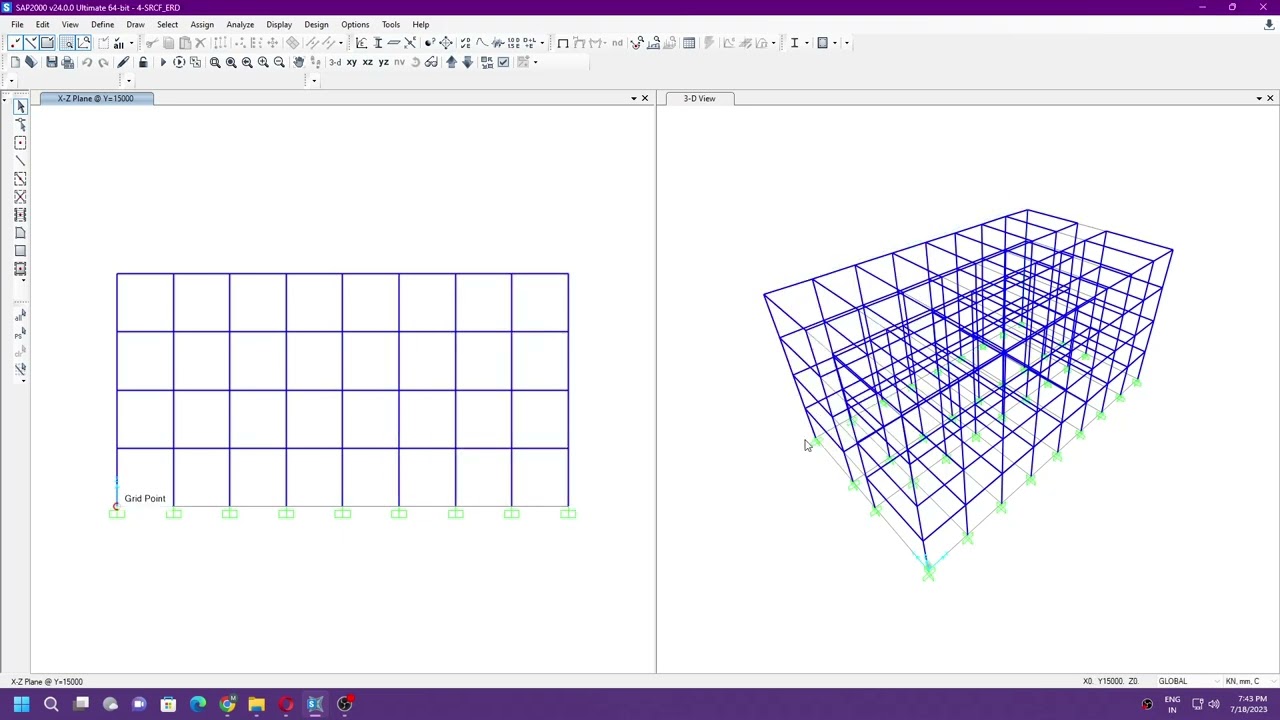
Task: Click Set Display Options checkbox icon
Action: [503, 62]
